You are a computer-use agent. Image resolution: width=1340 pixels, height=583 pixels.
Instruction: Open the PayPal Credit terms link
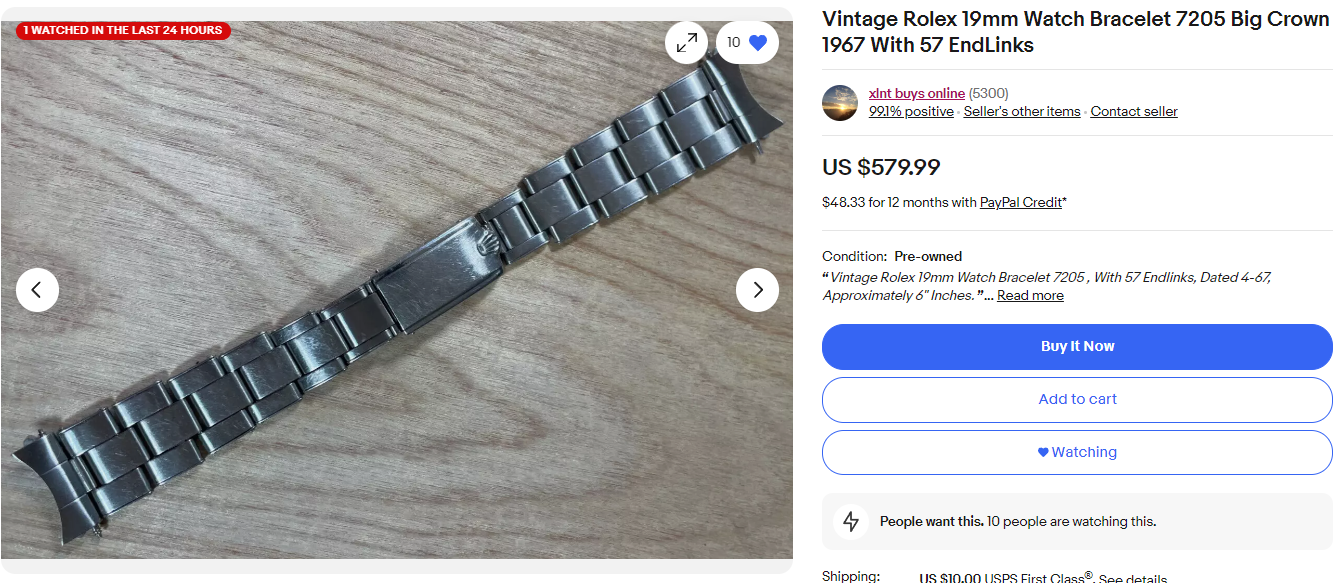[x=1020, y=202]
